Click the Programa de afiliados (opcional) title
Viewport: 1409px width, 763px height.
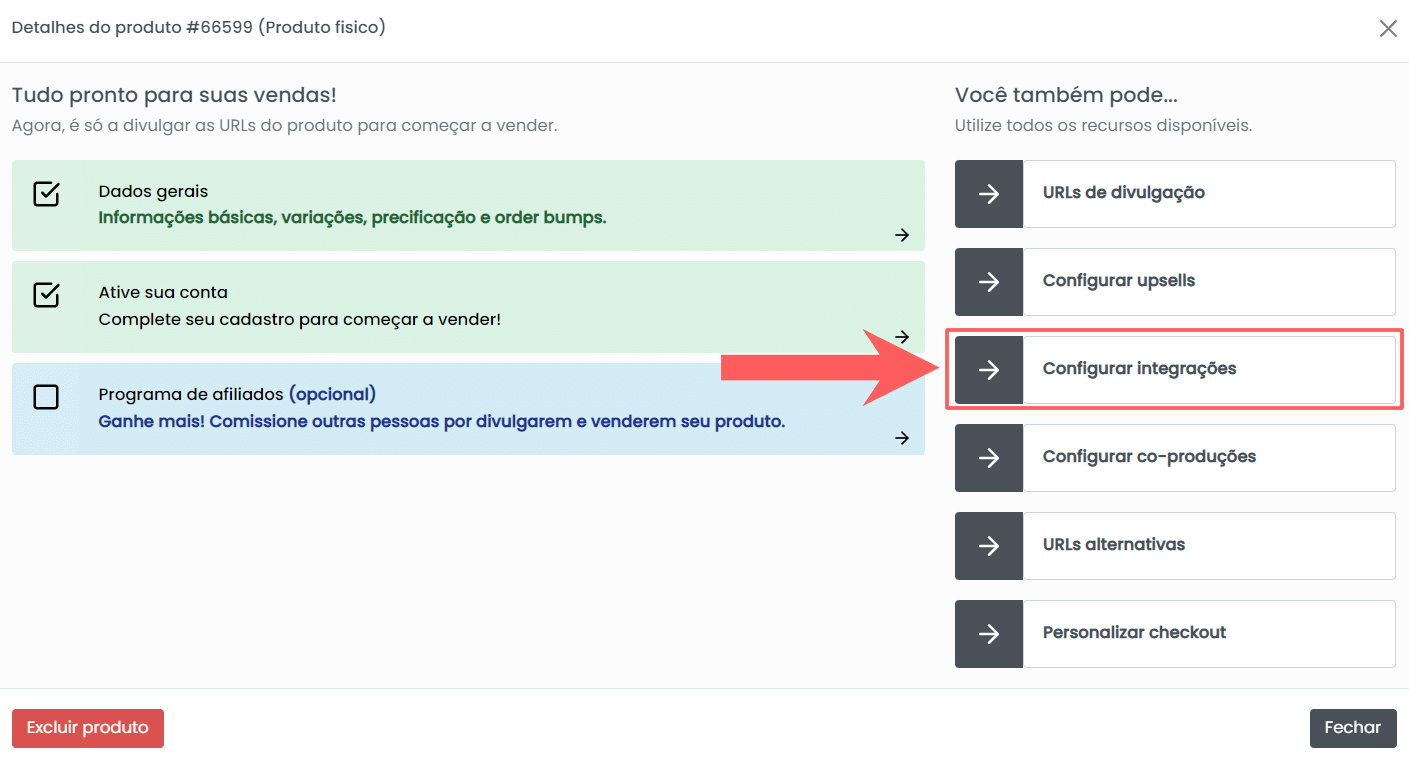coord(237,394)
